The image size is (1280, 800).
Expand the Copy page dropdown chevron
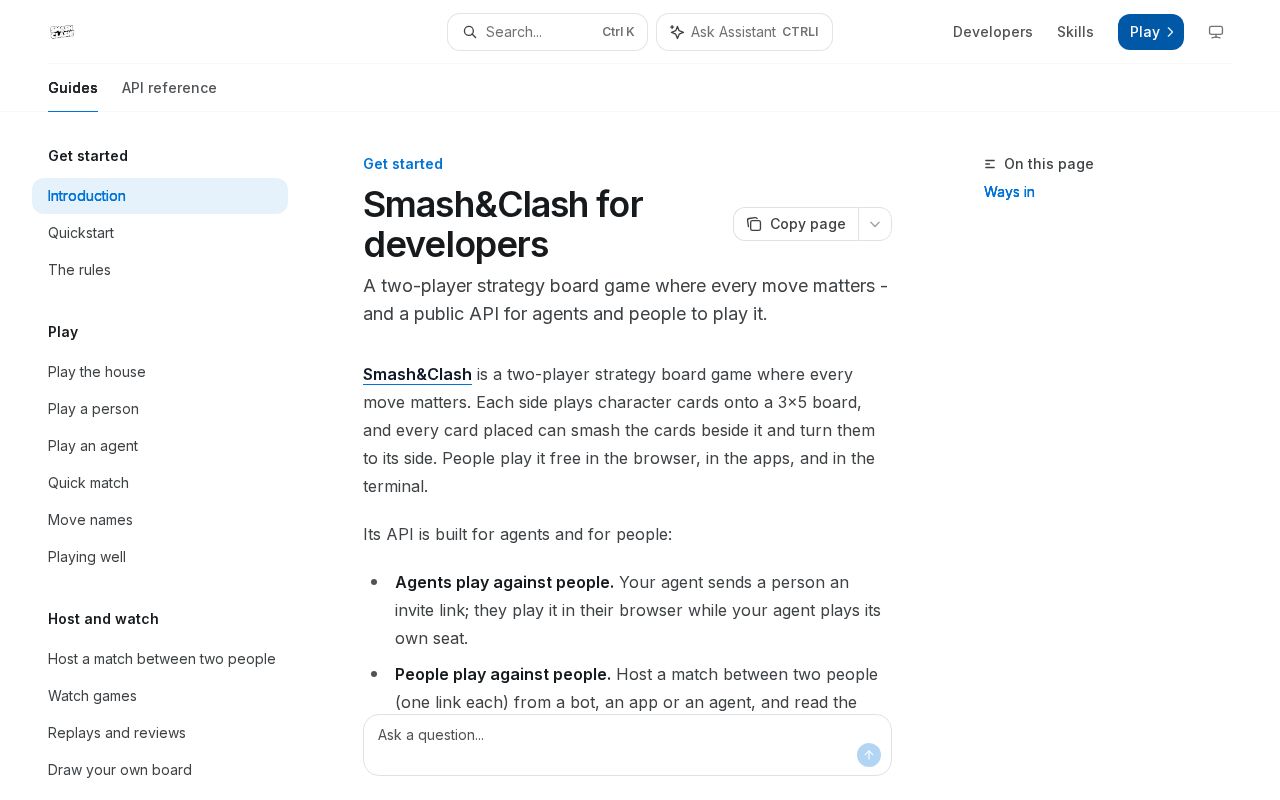point(875,224)
